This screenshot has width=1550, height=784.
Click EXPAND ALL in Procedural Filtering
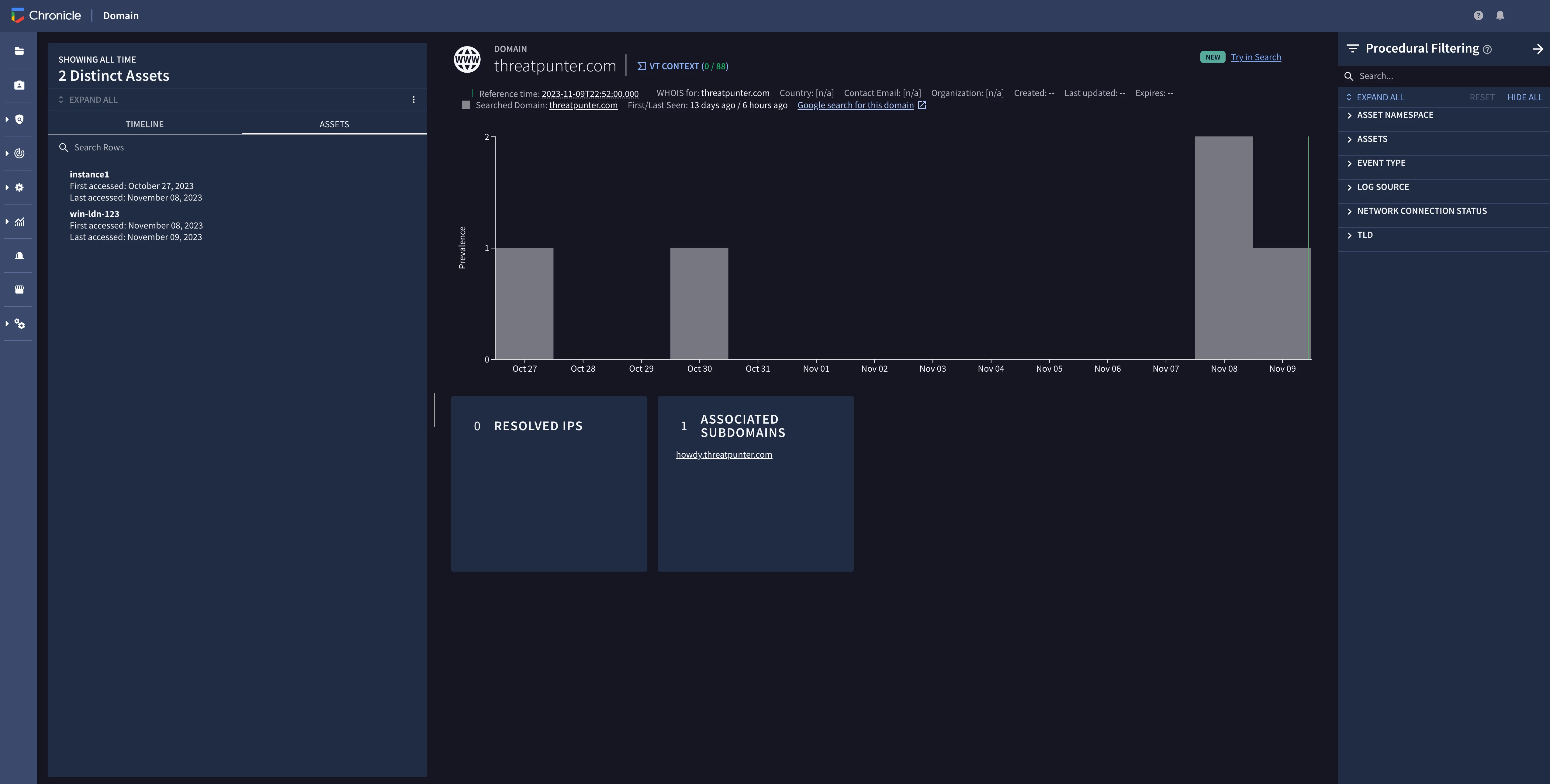click(1375, 98)
